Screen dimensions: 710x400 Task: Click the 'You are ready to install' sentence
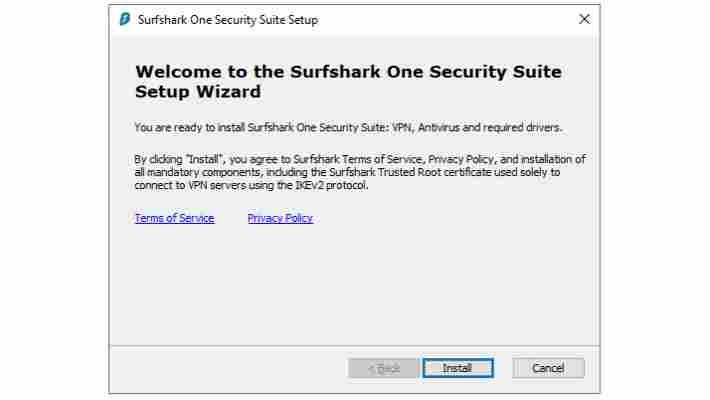coord(348,128)
